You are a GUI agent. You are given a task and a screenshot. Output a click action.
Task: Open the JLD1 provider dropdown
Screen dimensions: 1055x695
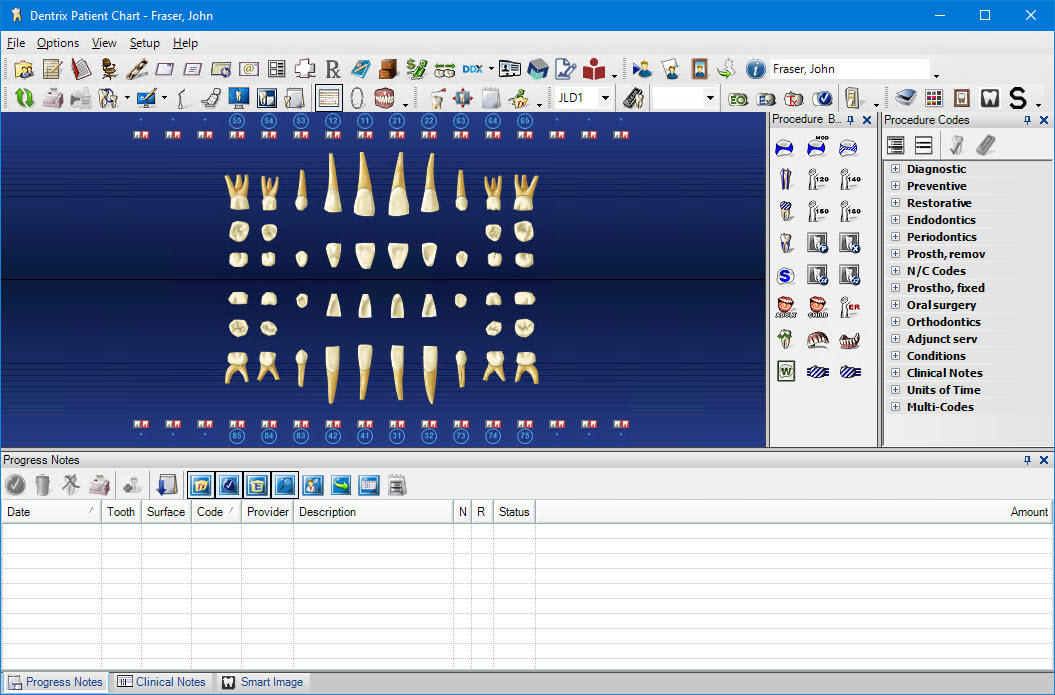(x=605, y=98)
